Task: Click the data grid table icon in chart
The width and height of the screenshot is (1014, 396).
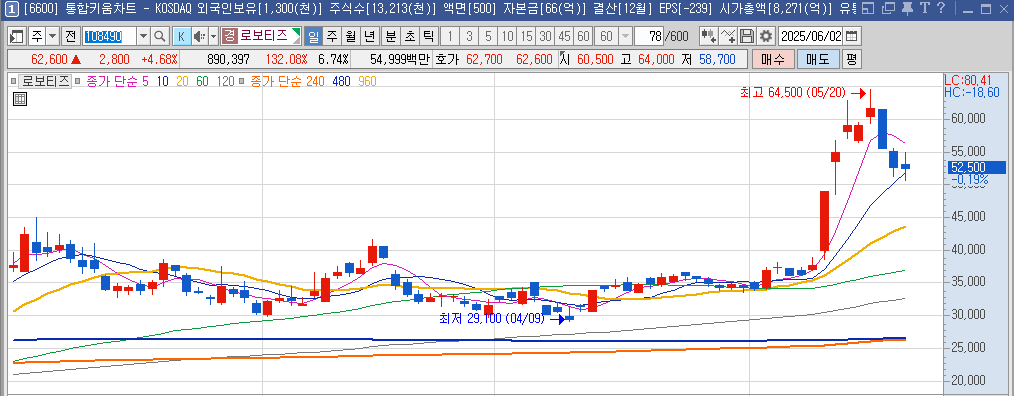Action: coord(19,99)
